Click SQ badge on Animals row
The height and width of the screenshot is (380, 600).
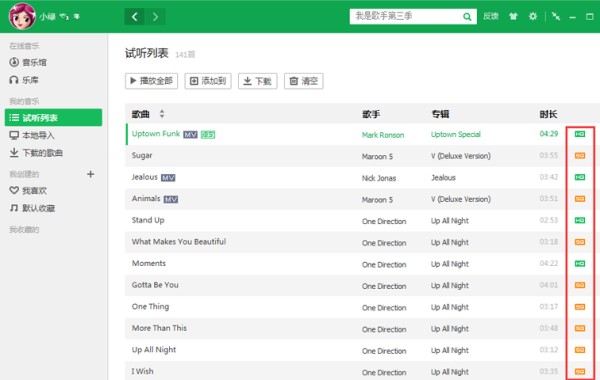(x=580, y=199)
